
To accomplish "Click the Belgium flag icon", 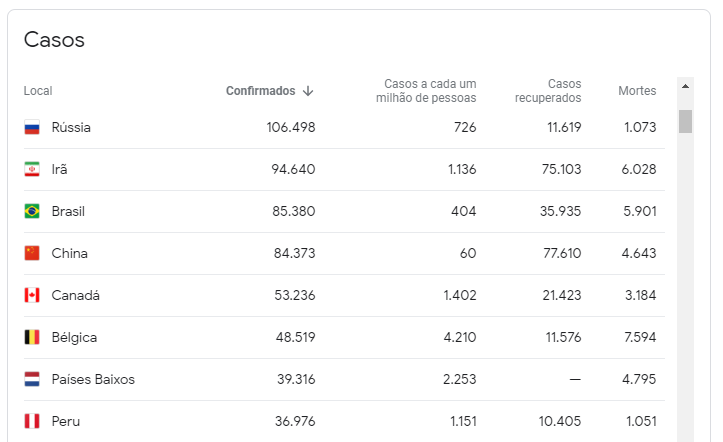I will coord(32,338).
